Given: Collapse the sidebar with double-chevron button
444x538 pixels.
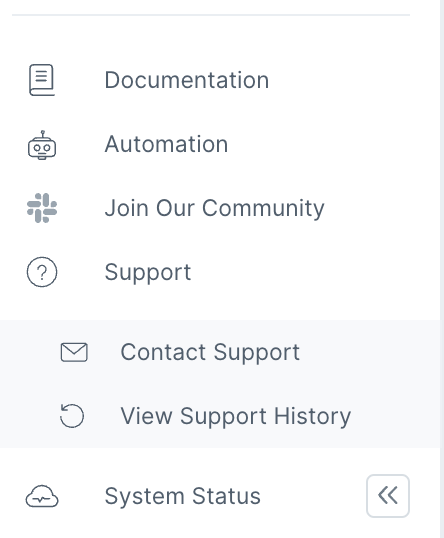Looking at the screenshot, I should (388, 496).
